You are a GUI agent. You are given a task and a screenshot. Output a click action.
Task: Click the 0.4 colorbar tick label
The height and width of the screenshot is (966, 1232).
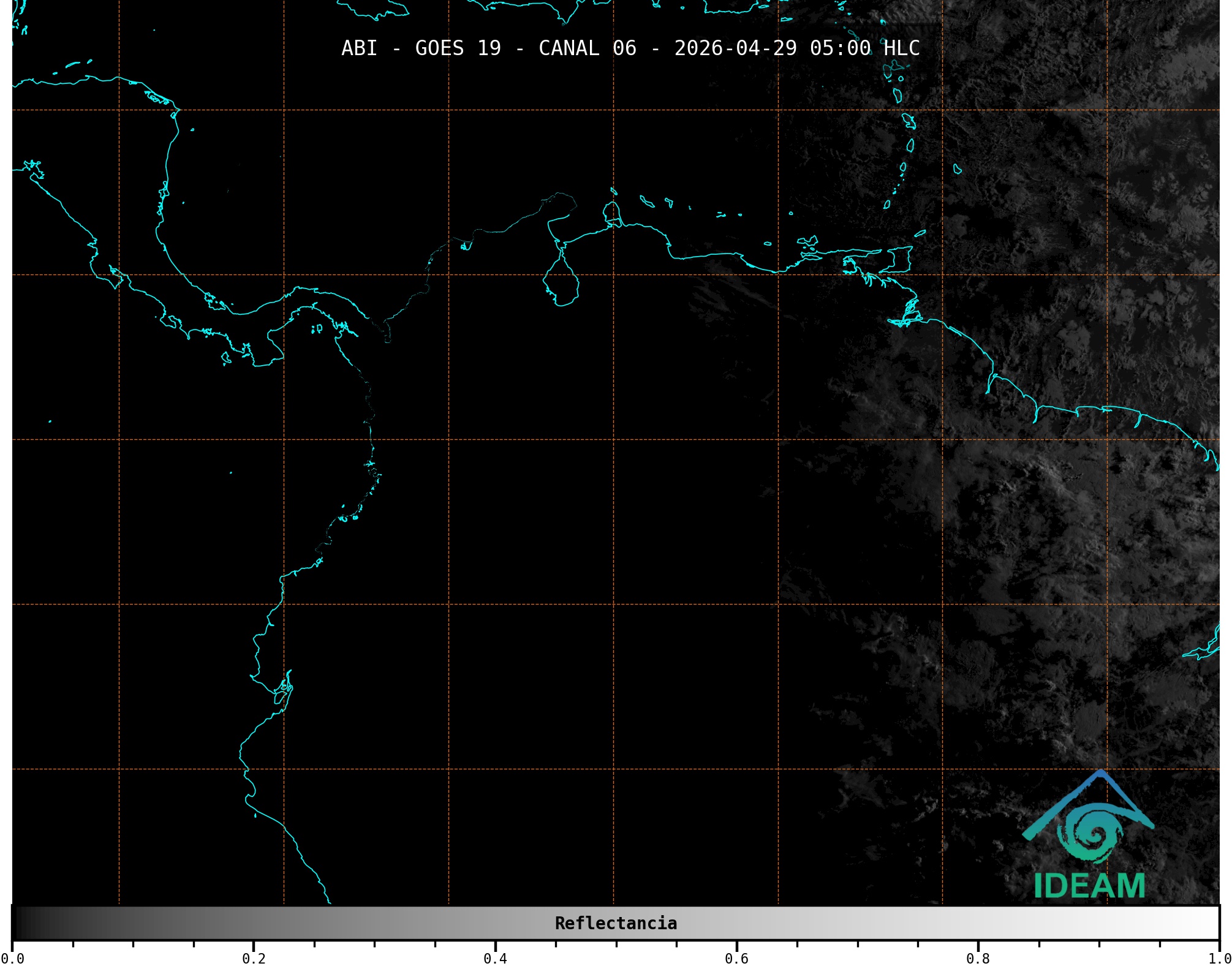coord(495,958)
